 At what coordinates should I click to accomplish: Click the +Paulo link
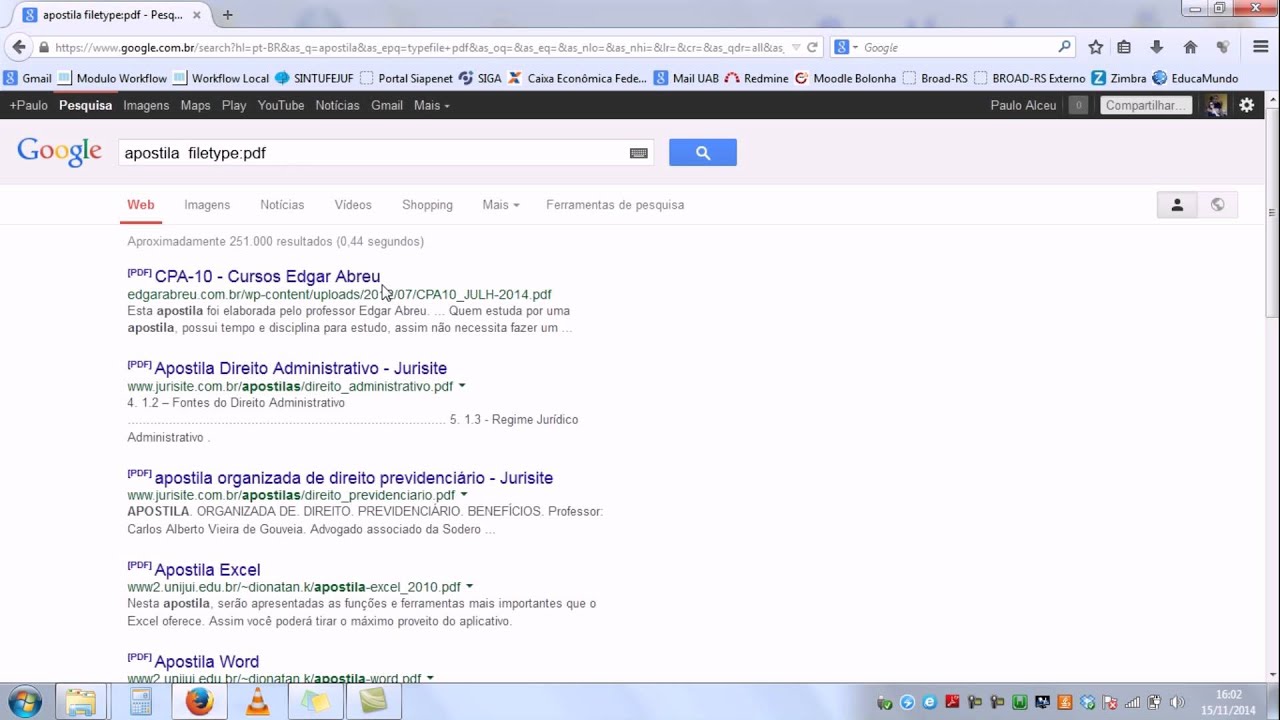click(x=29, y=105)
